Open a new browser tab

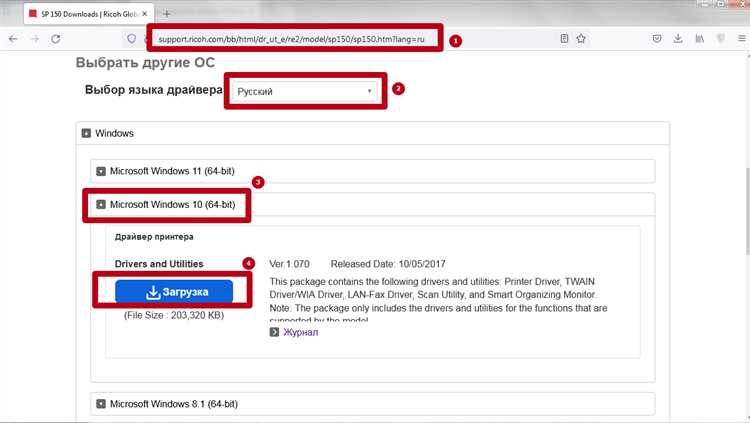point(166,13)
